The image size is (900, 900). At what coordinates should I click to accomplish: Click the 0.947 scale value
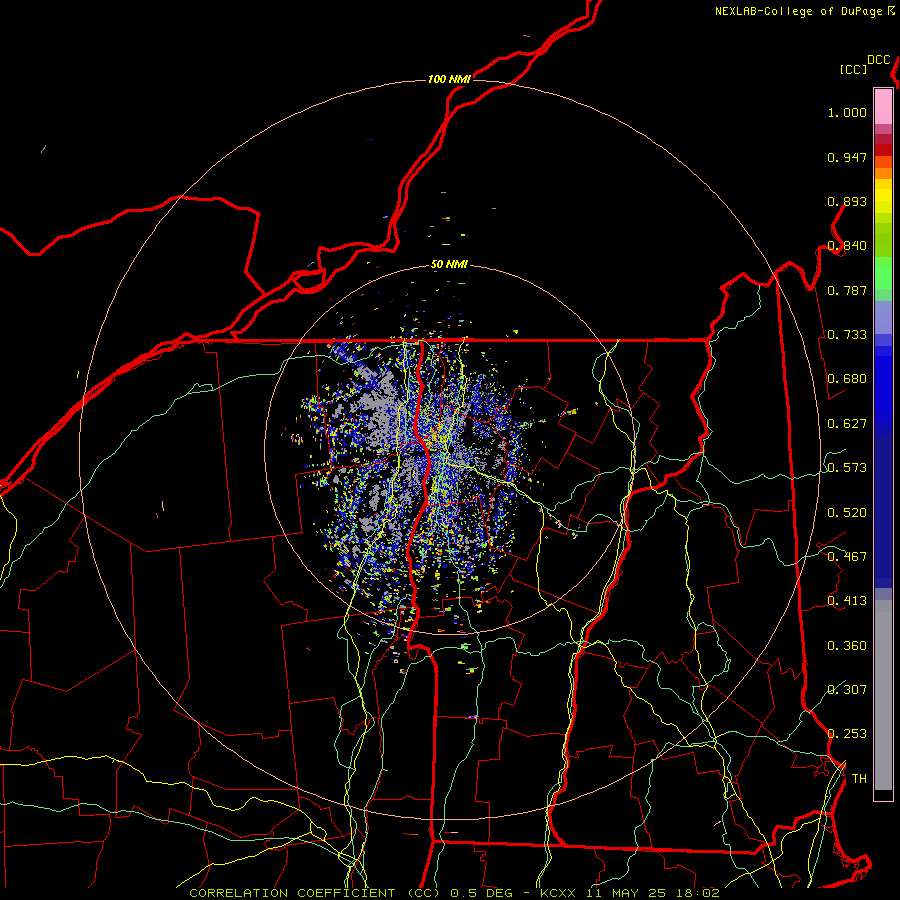click(847, 157)
